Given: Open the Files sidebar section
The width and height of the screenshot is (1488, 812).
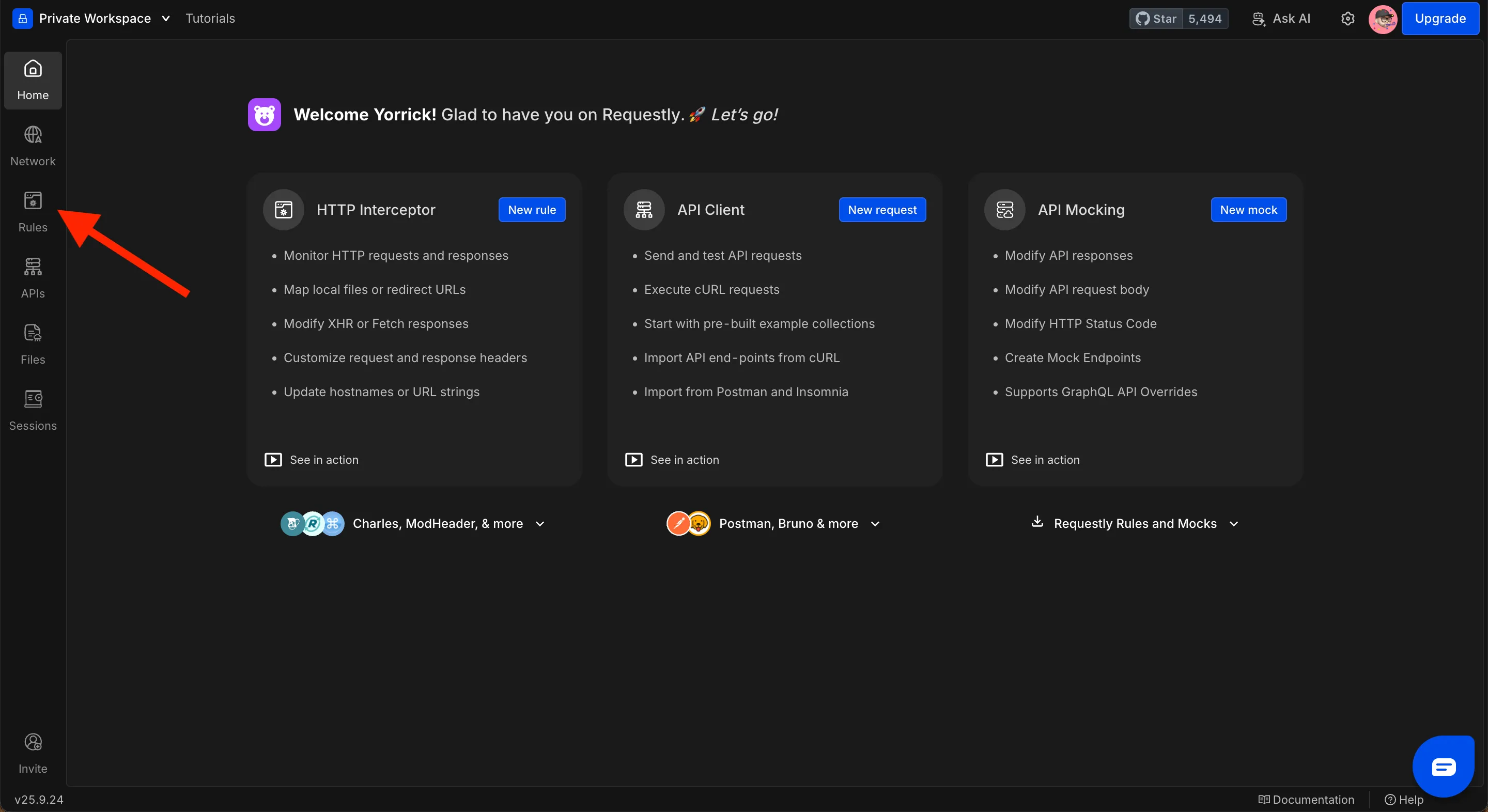Looking at the screenshot, I should click(33, 344).
